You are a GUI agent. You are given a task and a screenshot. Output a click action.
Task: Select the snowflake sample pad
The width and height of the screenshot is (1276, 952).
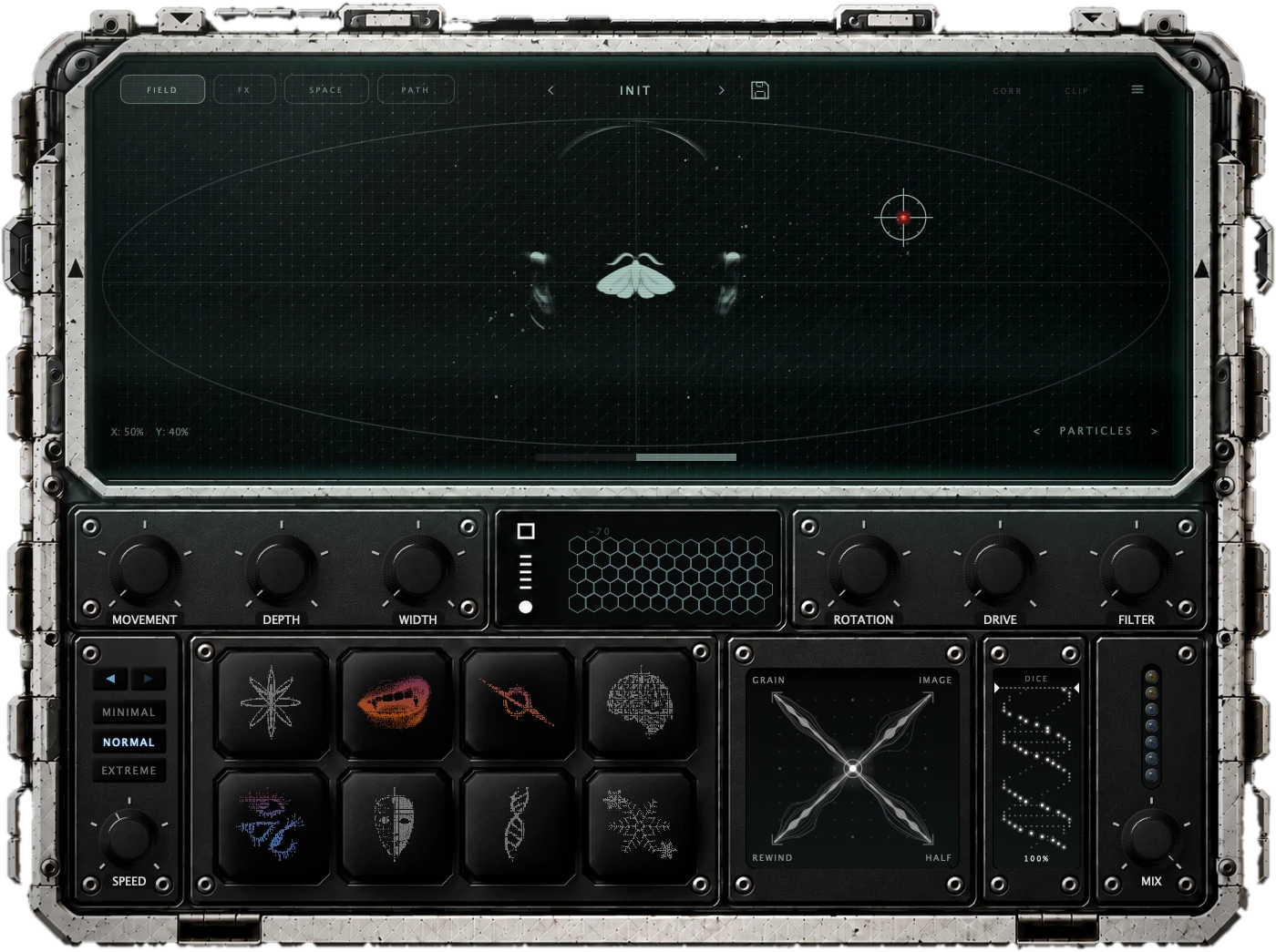click(640, 826)
